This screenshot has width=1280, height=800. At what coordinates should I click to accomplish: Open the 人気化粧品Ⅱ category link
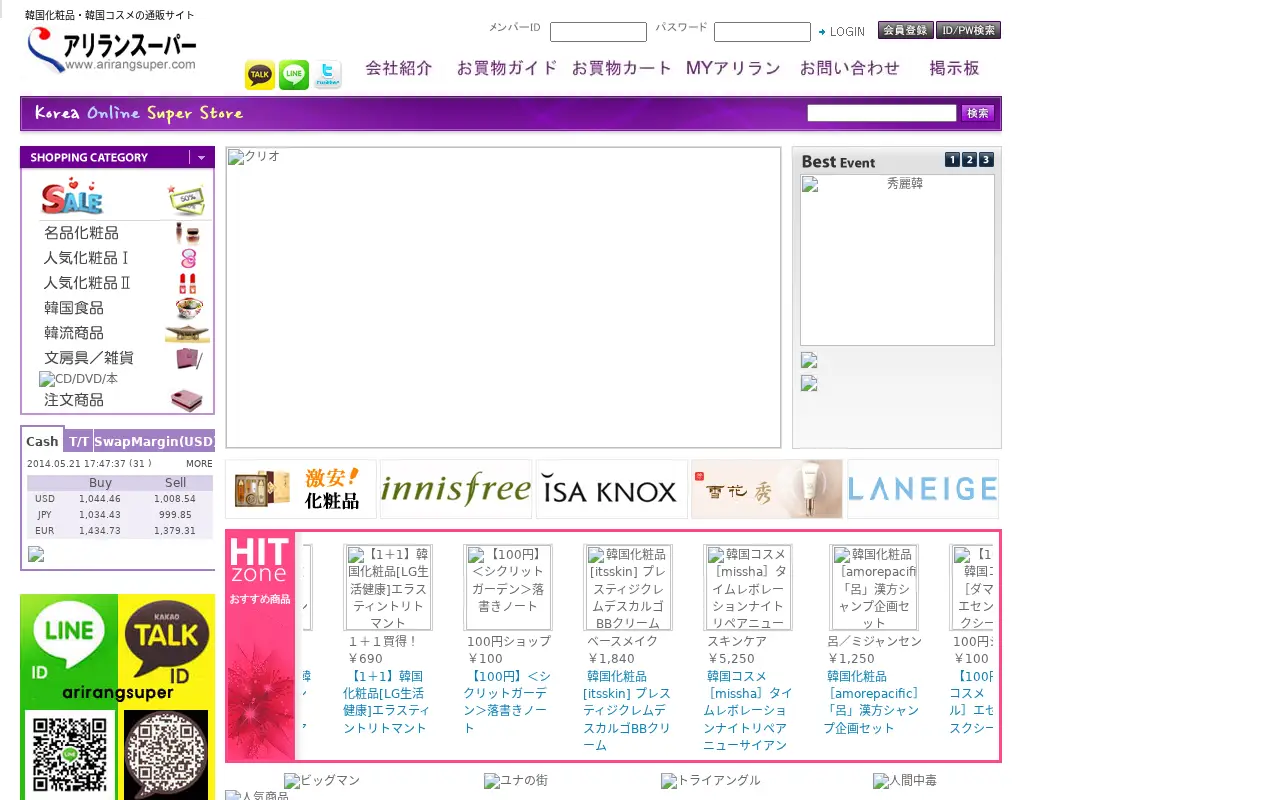(x=87, y=283)
